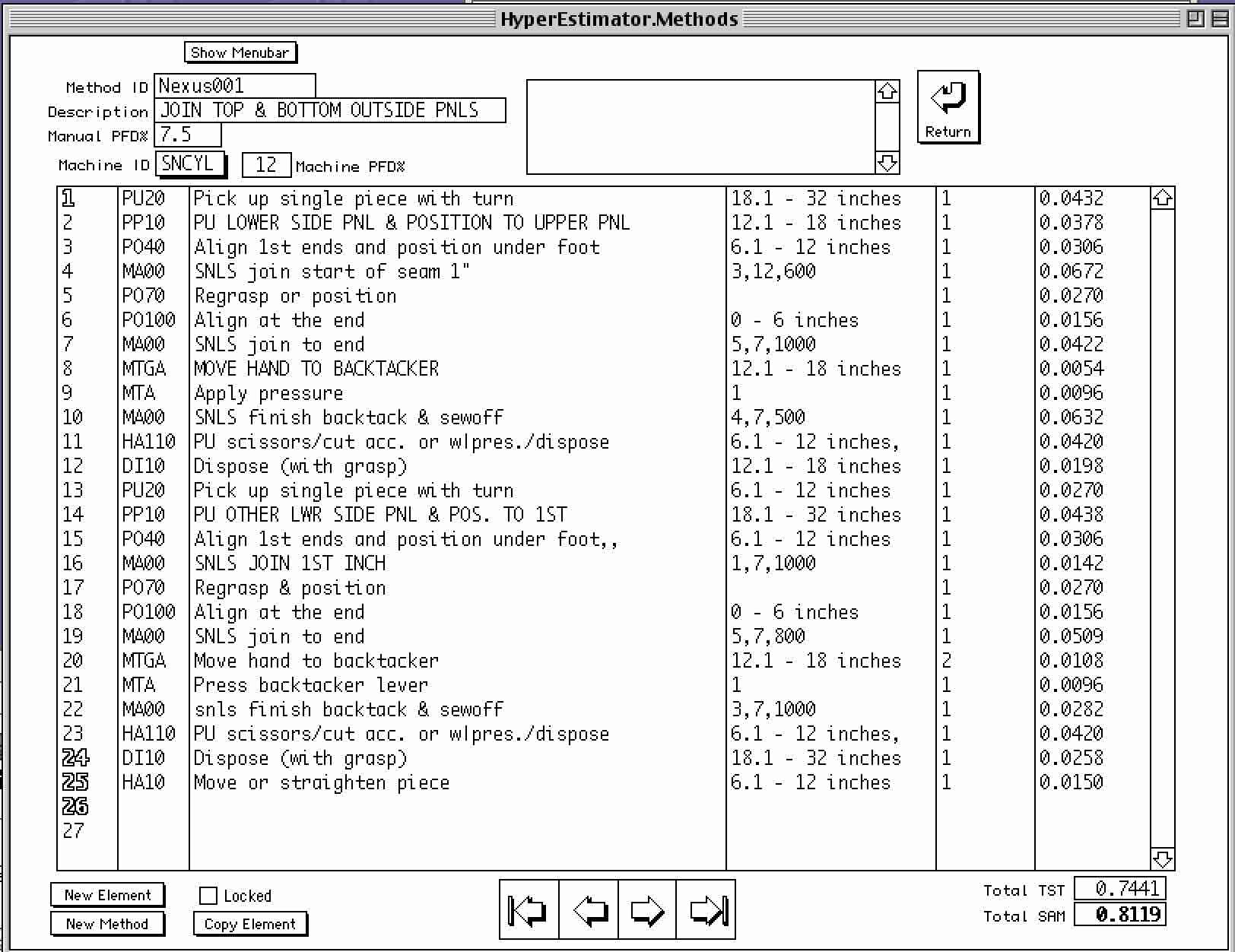
Task: Go to previous record arrow
Action: (x=589, y=909)
